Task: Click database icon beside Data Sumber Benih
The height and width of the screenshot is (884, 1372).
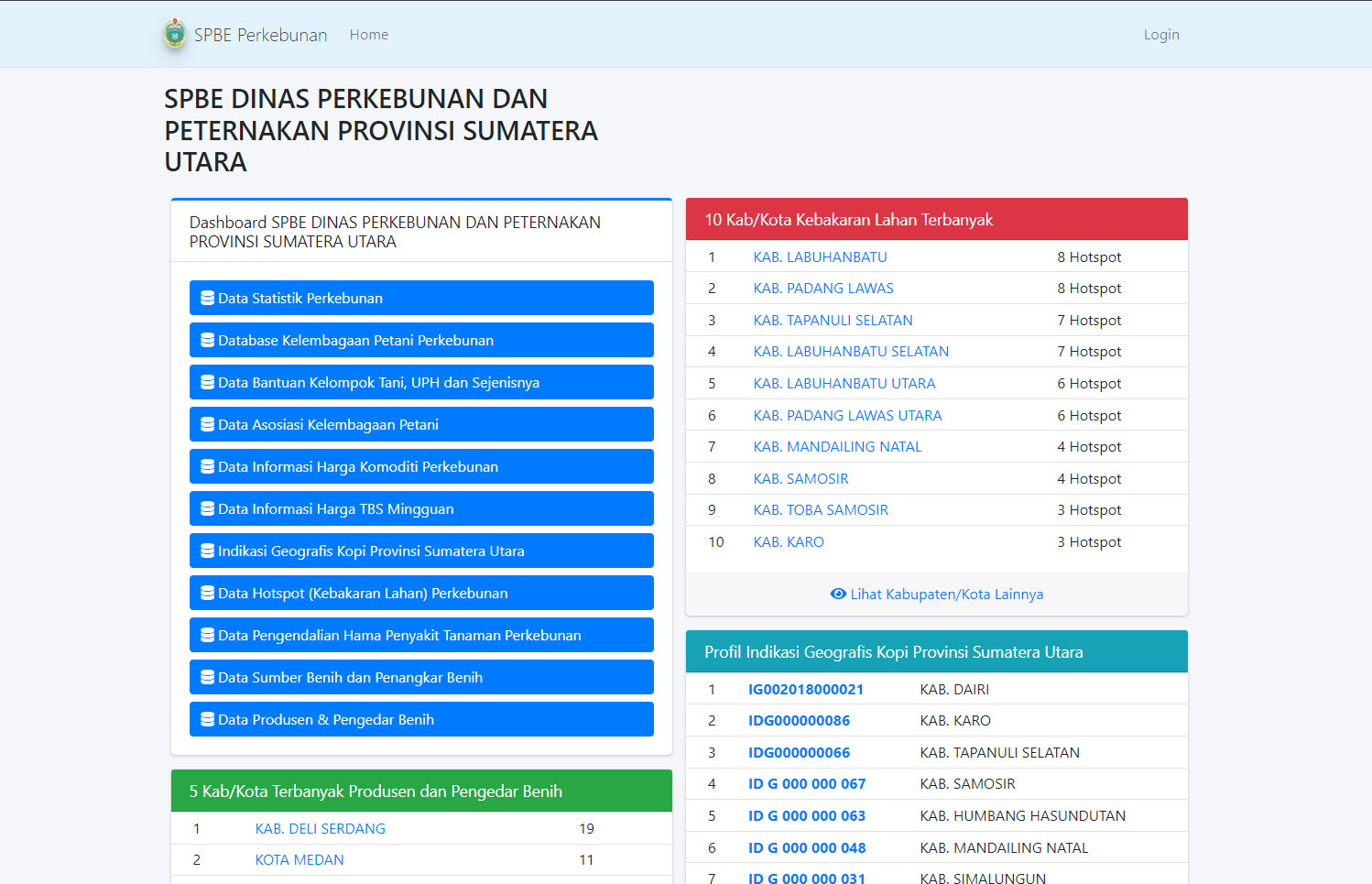Action: (208, 677)
